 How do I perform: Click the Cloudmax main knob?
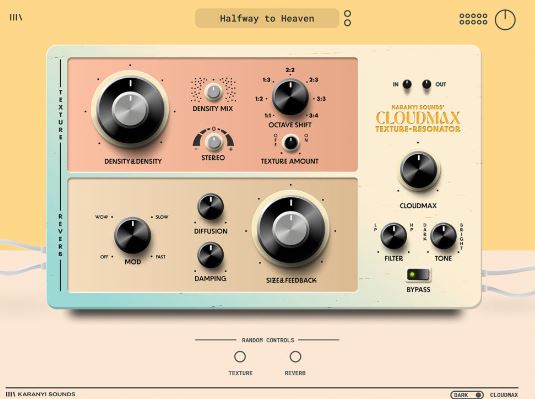pos(419,170)
